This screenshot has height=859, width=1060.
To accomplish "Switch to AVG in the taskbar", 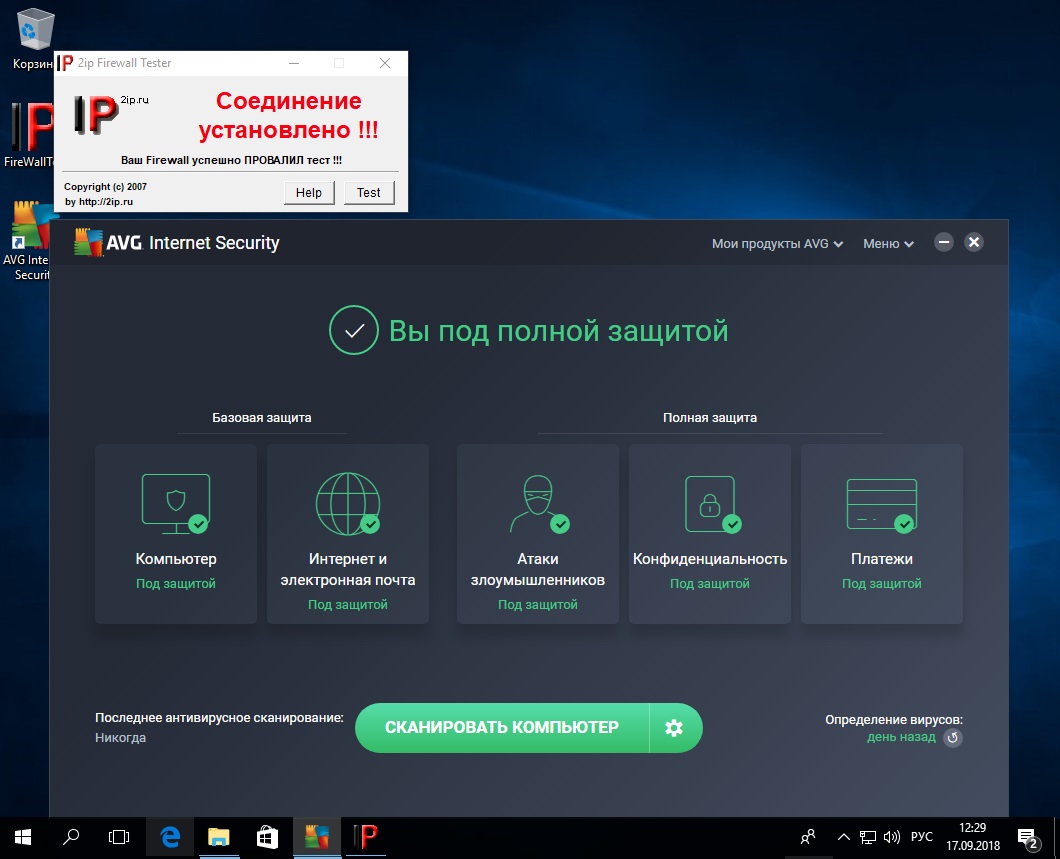I will (x=316, y=838).
